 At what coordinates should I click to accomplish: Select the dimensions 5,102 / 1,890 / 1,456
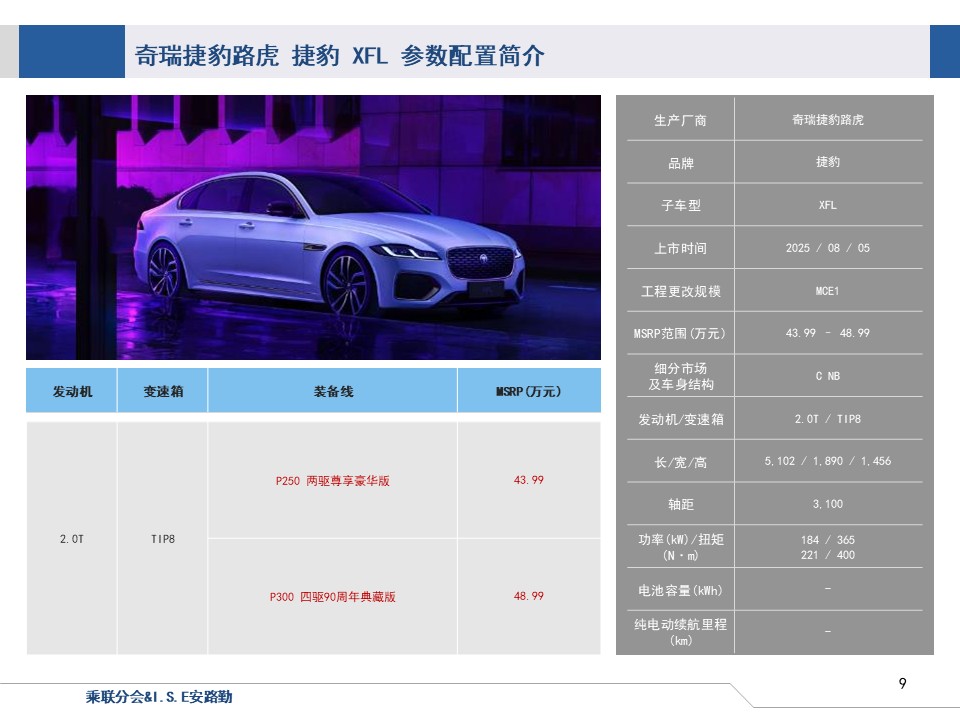(x=828, y=461)
